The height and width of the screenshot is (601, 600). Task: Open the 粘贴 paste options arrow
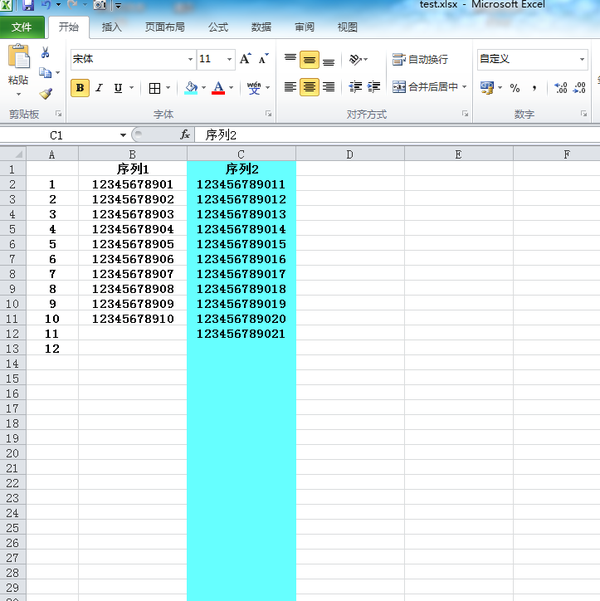tap(18, 95)
